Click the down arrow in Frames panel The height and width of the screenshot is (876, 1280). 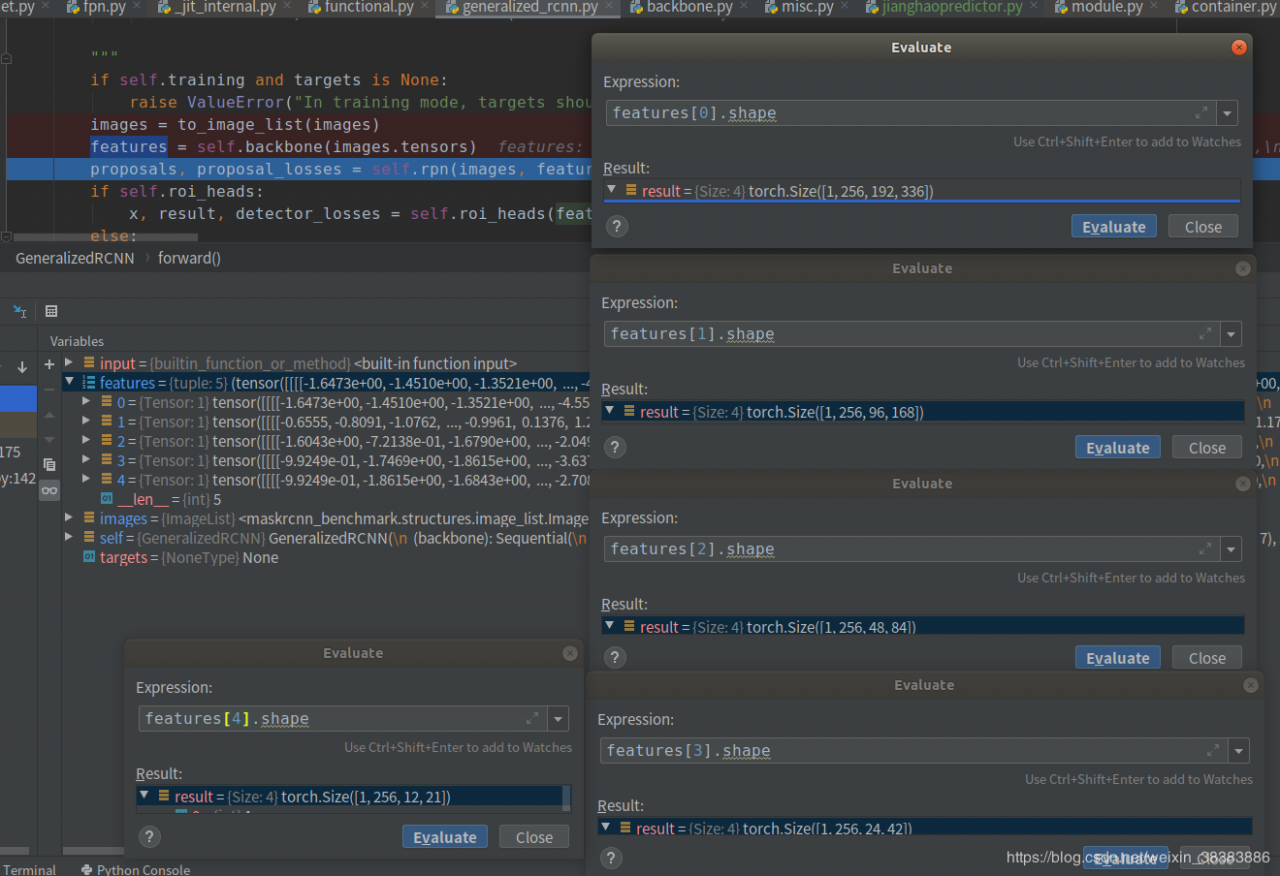pos(22,367)
